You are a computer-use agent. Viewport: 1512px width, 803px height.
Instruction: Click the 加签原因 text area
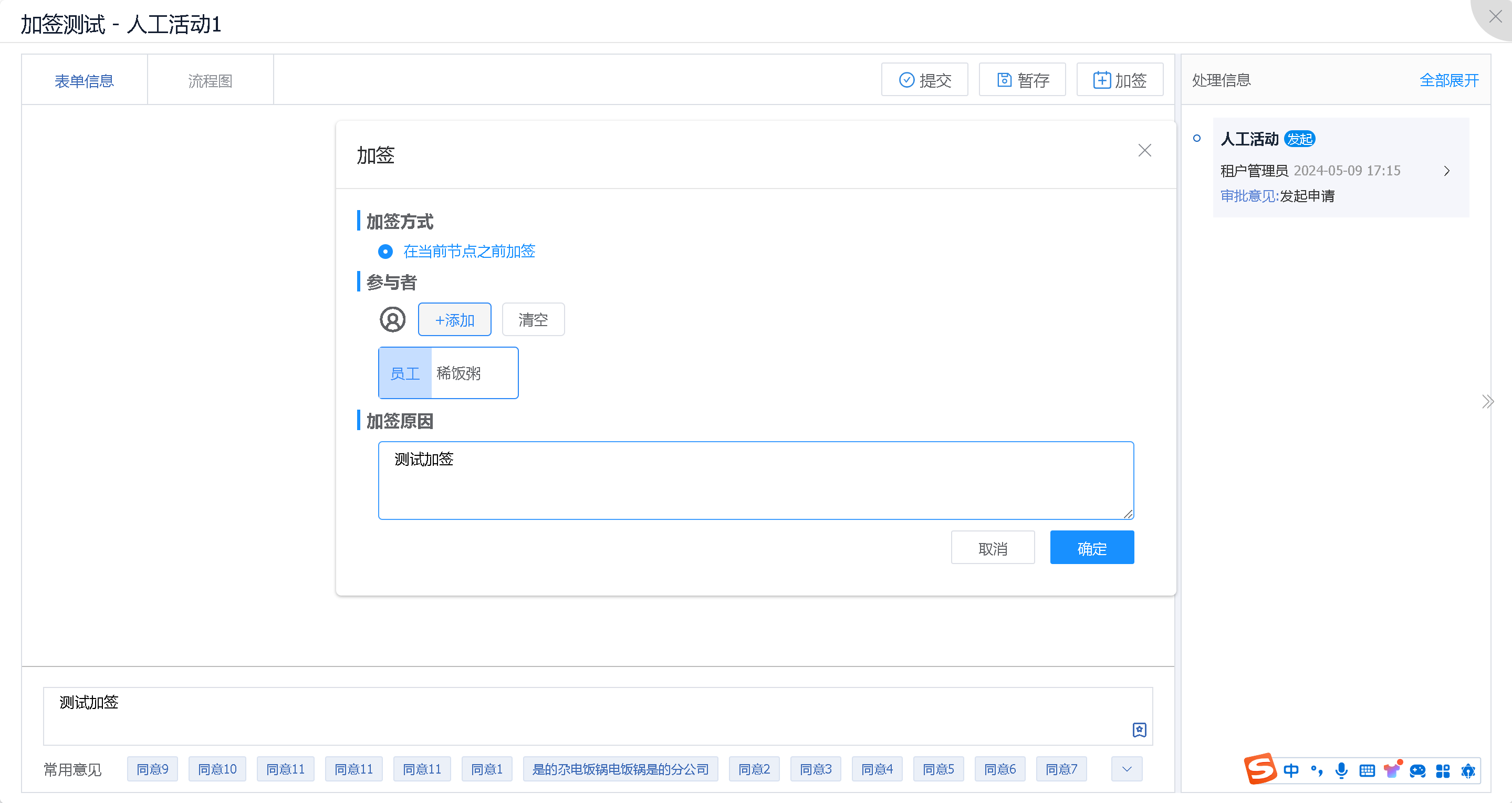tap(755, 480)
